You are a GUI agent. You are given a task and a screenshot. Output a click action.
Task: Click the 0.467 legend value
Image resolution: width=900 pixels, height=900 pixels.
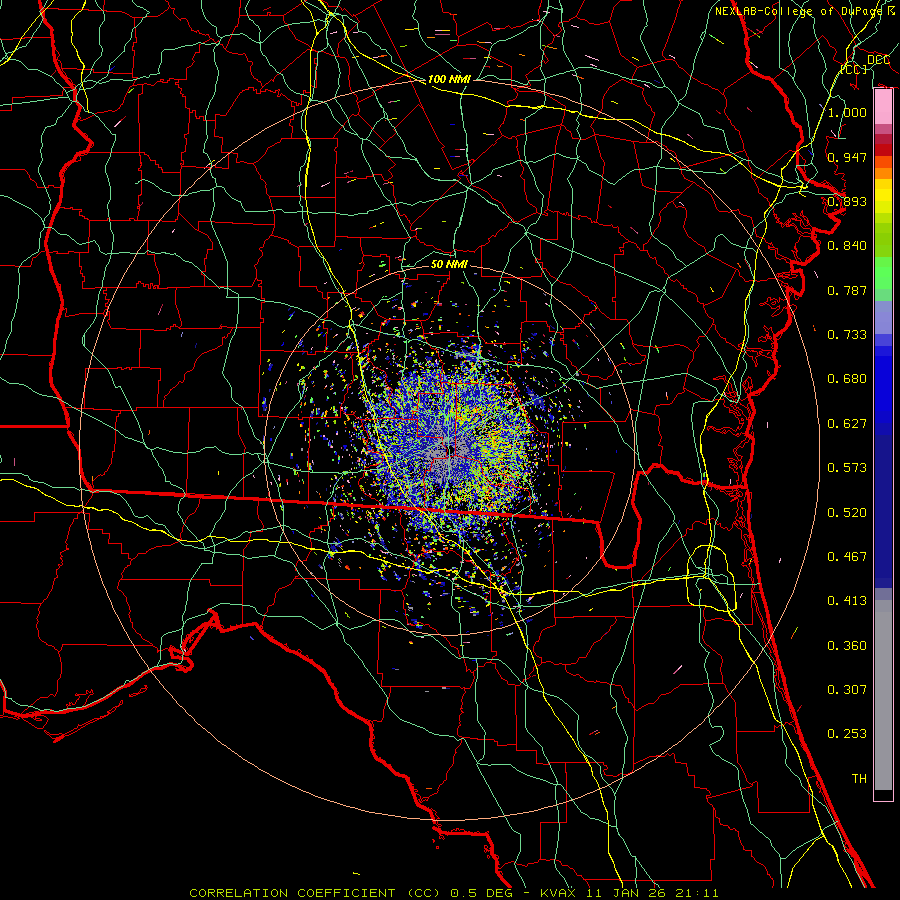tap(847, 557)
